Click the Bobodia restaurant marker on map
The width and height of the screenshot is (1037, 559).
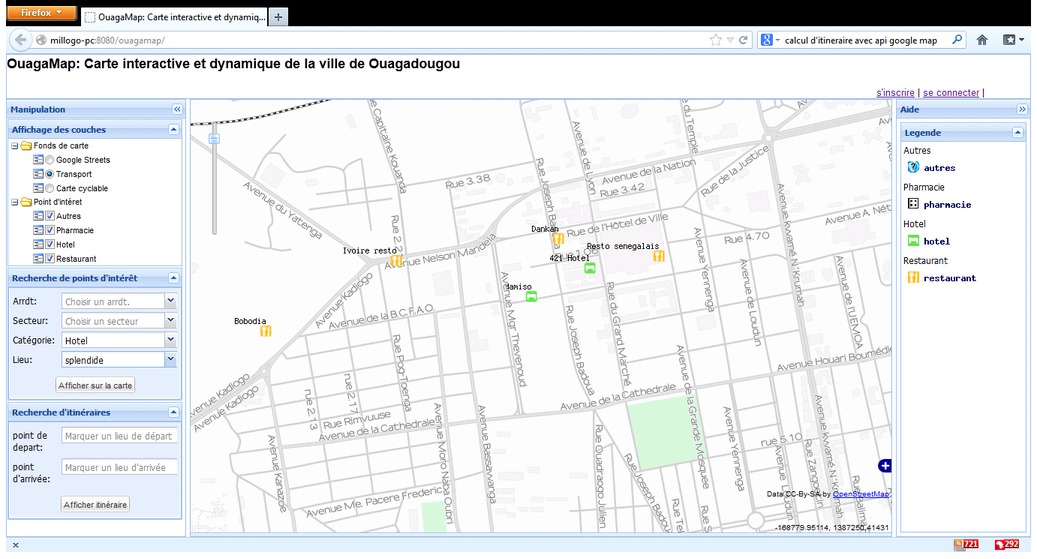tap(265, 331)
